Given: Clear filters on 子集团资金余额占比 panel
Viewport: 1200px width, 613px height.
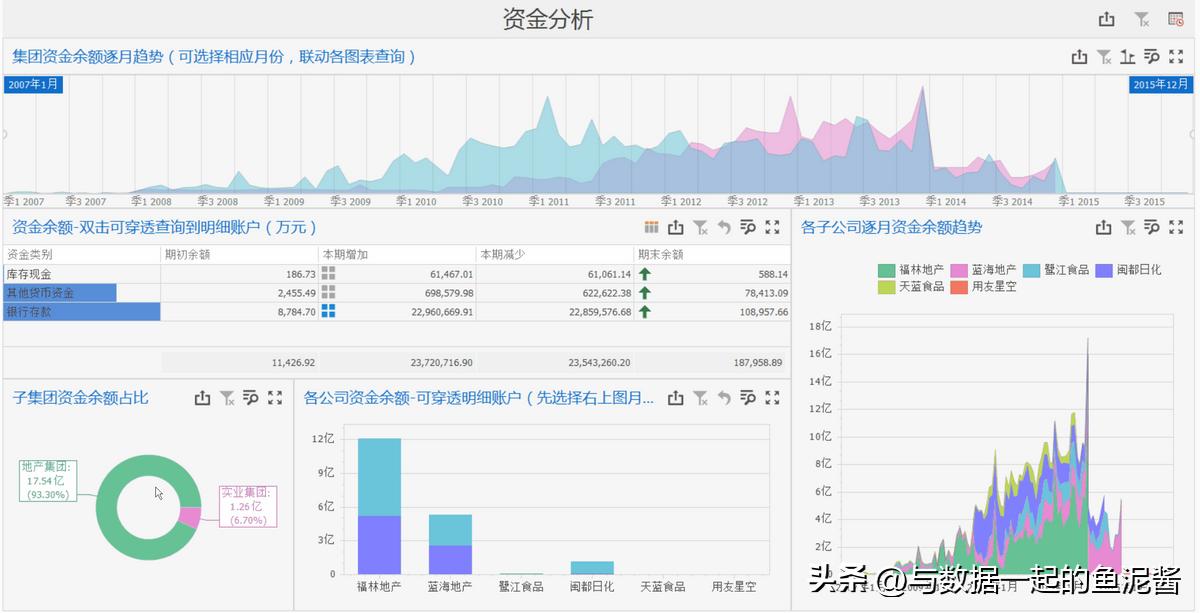Looking at the screenshot, I should [226, 397].
